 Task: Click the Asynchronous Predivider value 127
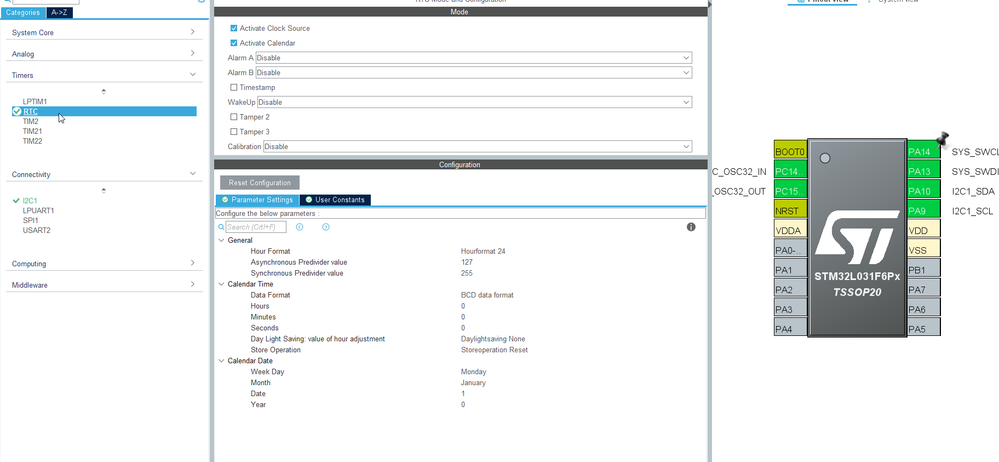(466, 263)
